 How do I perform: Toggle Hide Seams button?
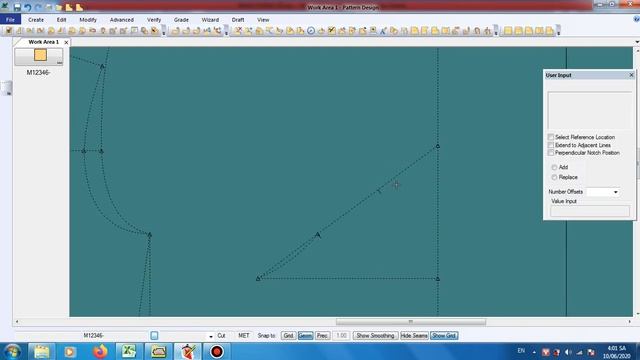(414, 336)
